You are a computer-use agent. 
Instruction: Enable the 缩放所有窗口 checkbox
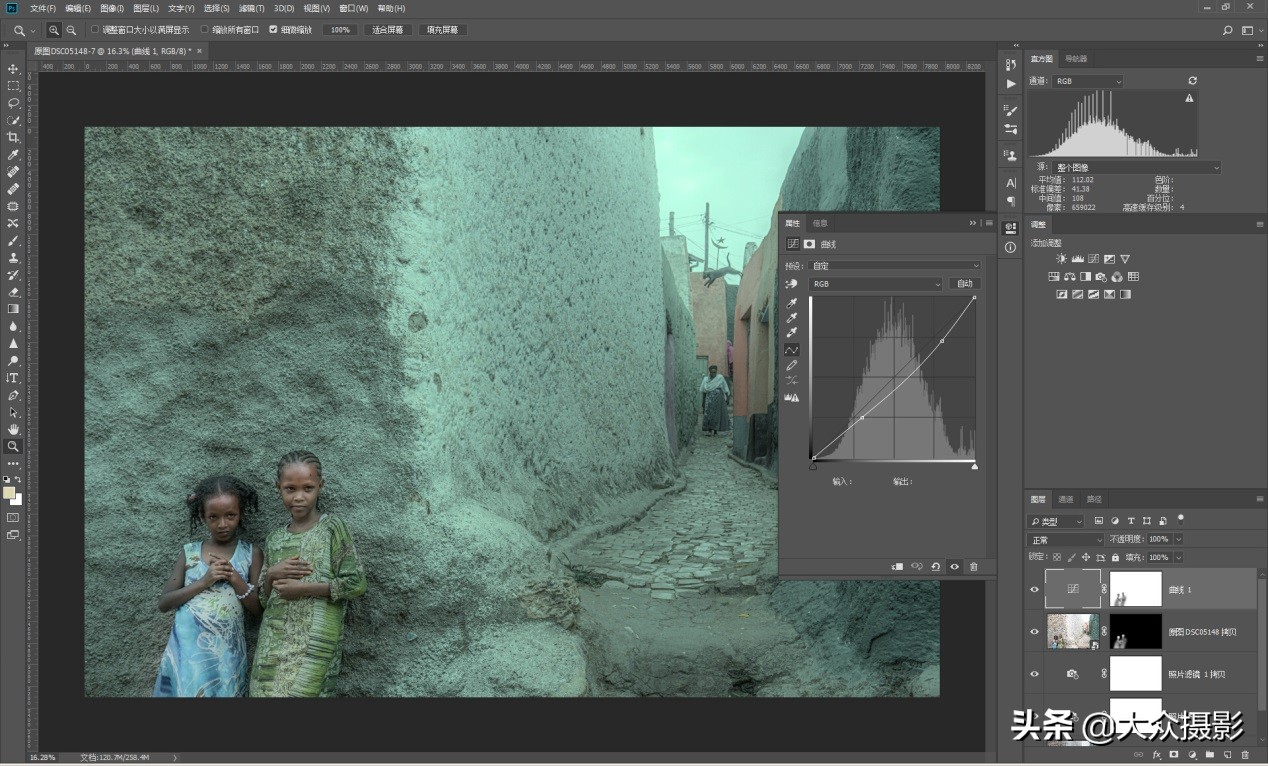click(205, 30)
